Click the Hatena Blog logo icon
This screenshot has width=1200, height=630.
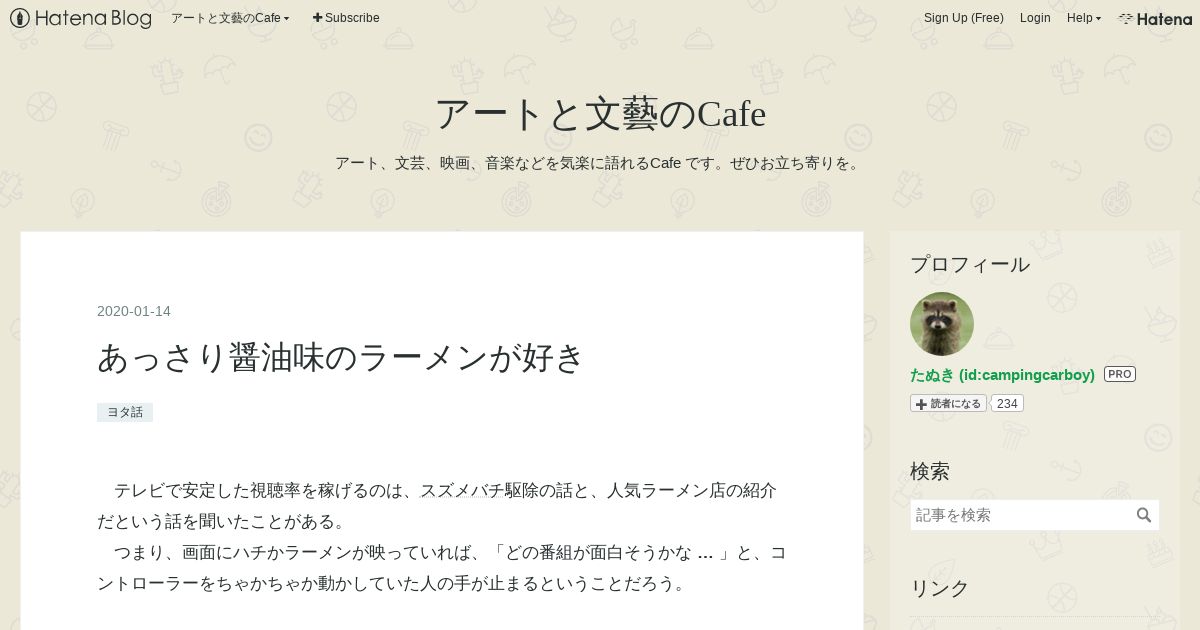20,18
